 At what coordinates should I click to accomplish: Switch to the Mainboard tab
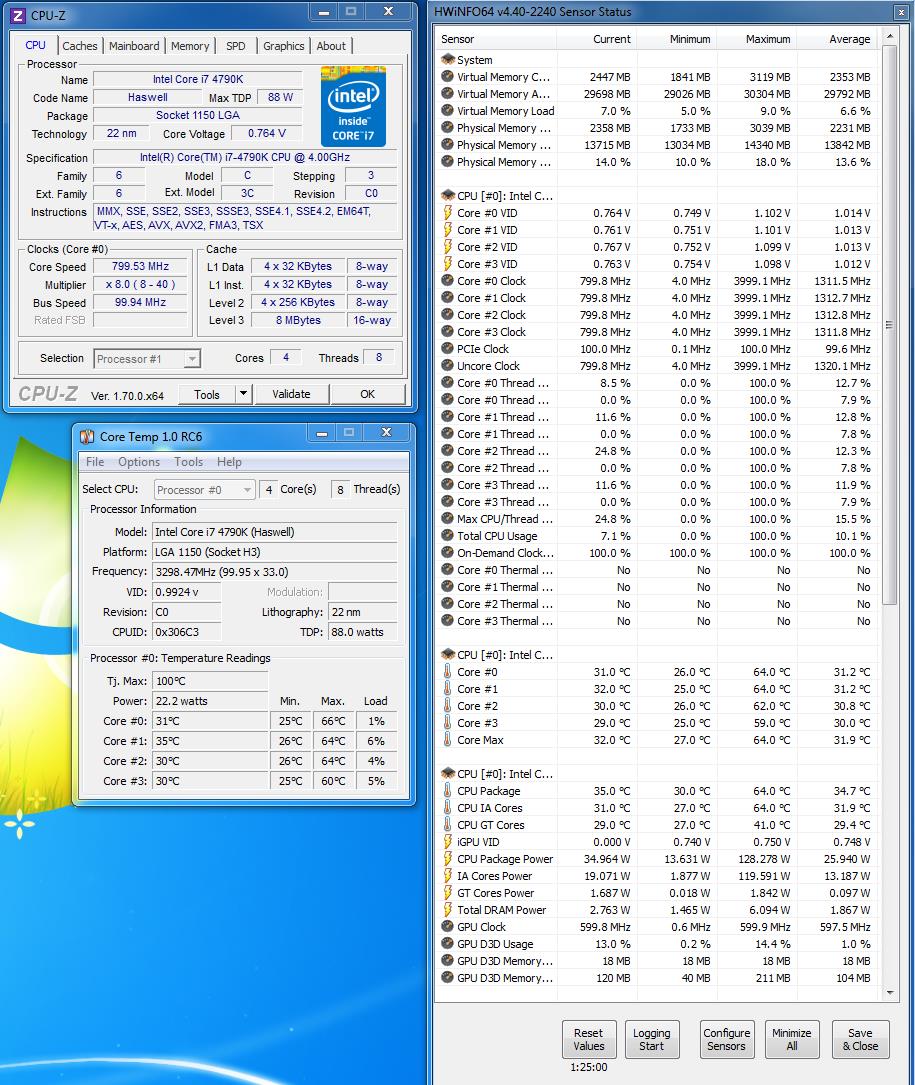pyautogui.click(x=134, y=46)
